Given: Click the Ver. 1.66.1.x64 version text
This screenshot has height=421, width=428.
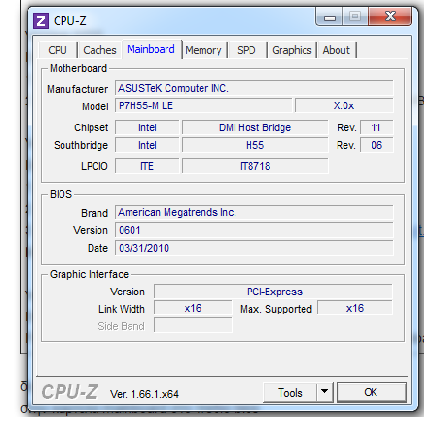Looking at the screenshot, I should [144, 394].
